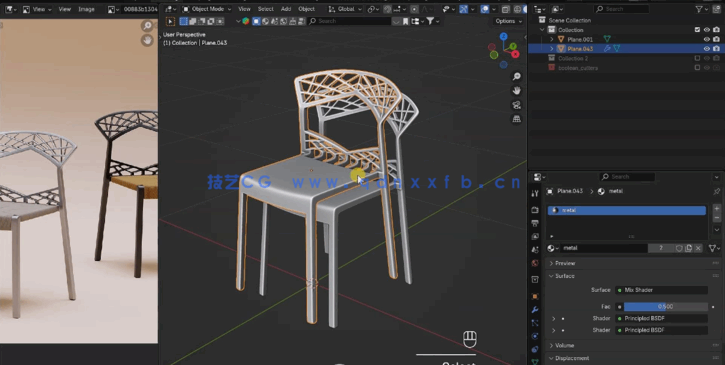Click the Mix Shader surface field
Screen dimensions: 725x365
[661, 290]
